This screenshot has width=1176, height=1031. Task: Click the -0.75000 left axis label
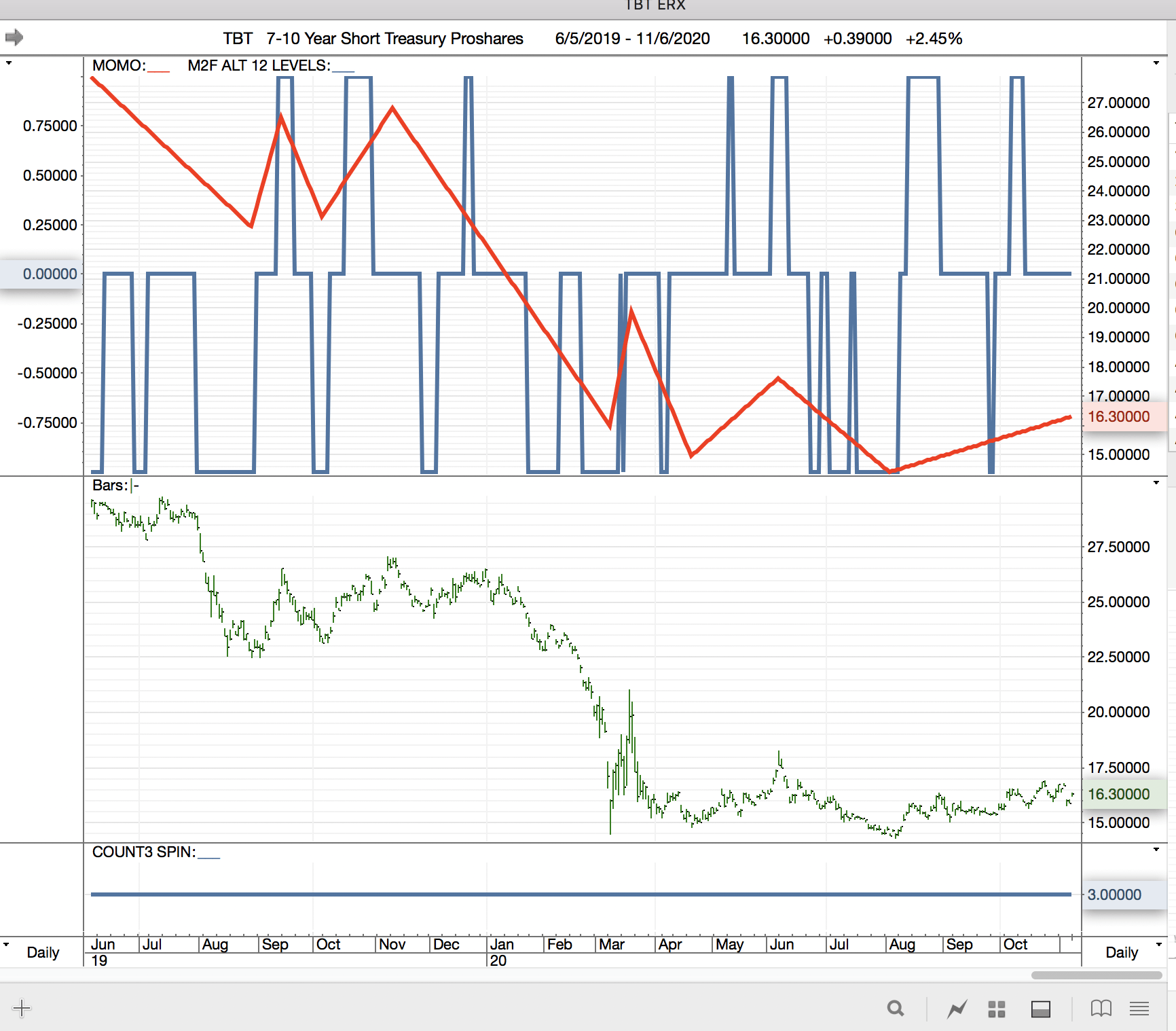(48, 422)
